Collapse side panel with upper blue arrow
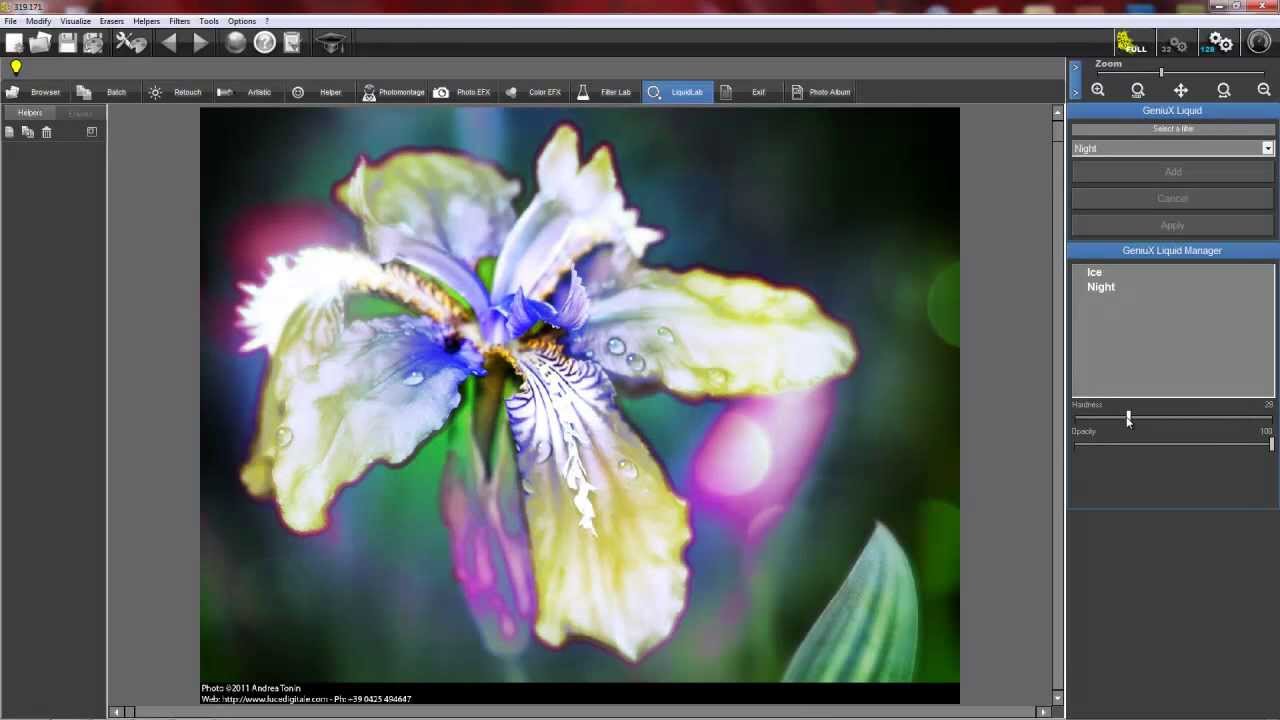Screen dimensions: 1280x720 point(1075,68)
